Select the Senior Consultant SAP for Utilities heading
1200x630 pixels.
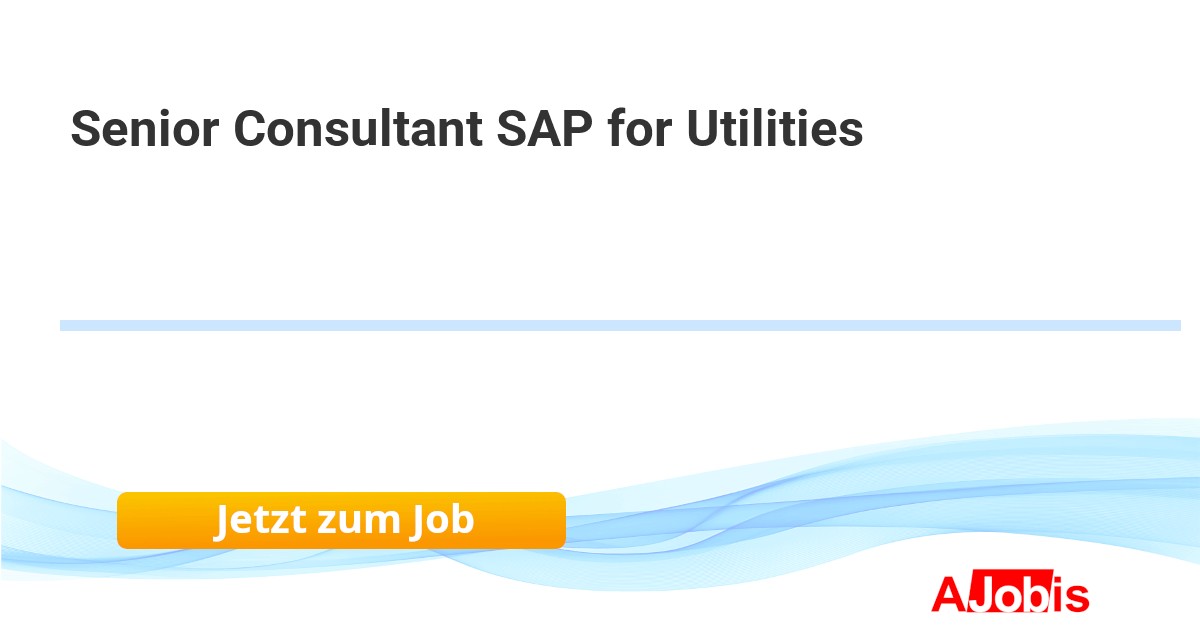[x=466, y=130]
